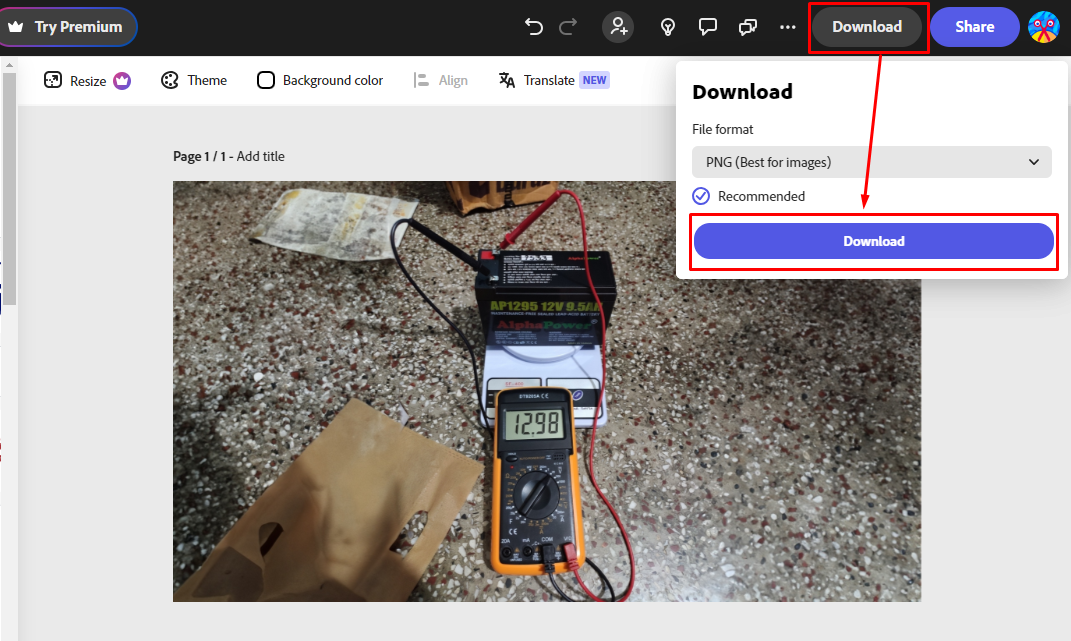Click the Translate language icon
This screenshot has height=641, width=1071.
click(507, 80)
